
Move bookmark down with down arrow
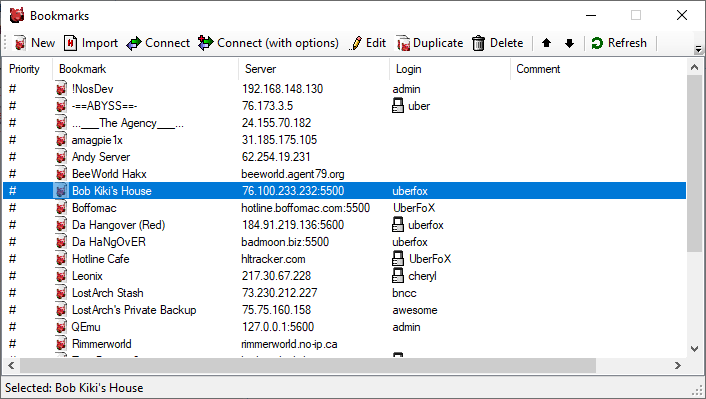(569, 43)
